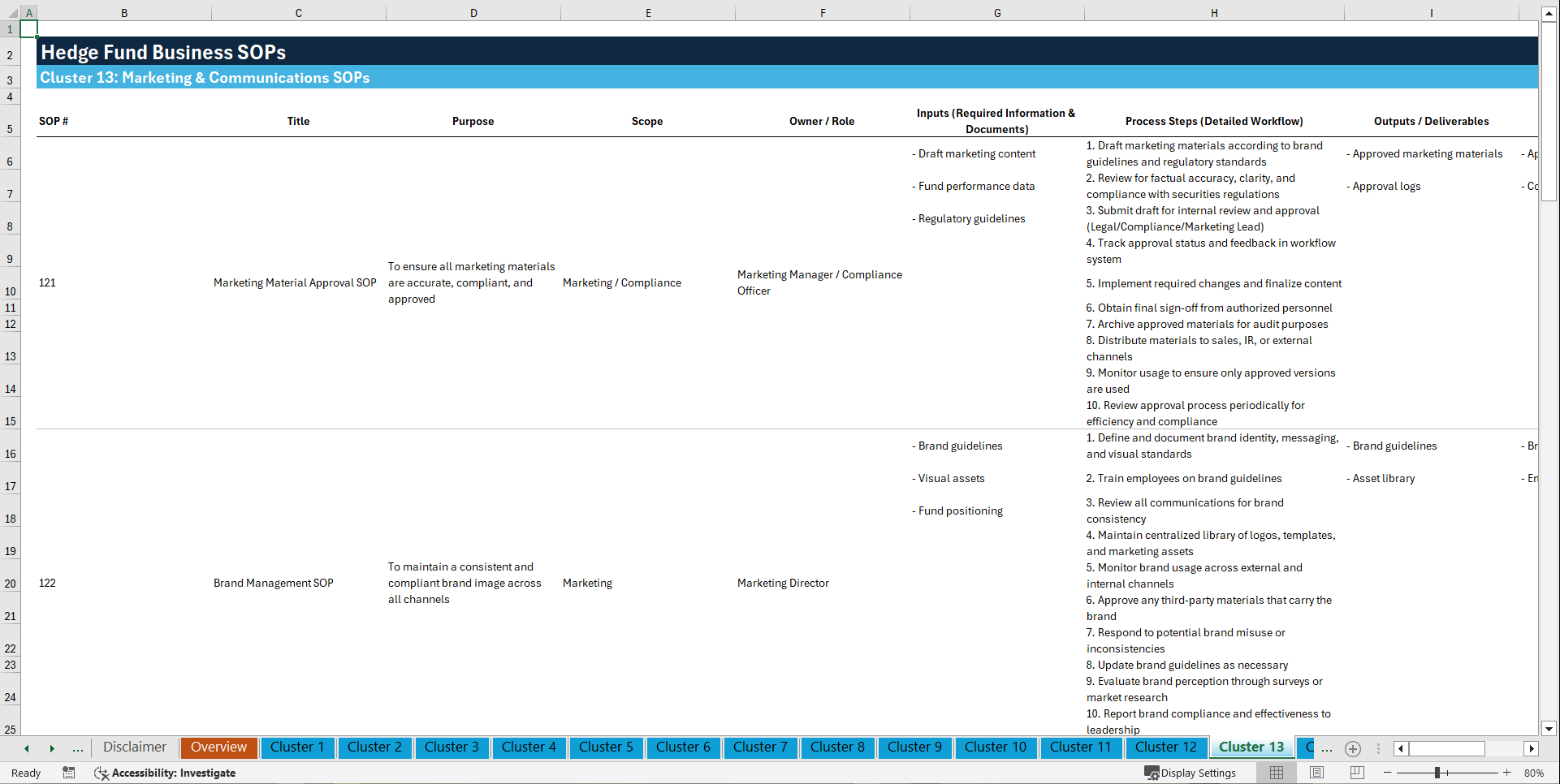Start macro recording from the status bar
This screenshot has width=1560, height=784.
pos(69,773)
